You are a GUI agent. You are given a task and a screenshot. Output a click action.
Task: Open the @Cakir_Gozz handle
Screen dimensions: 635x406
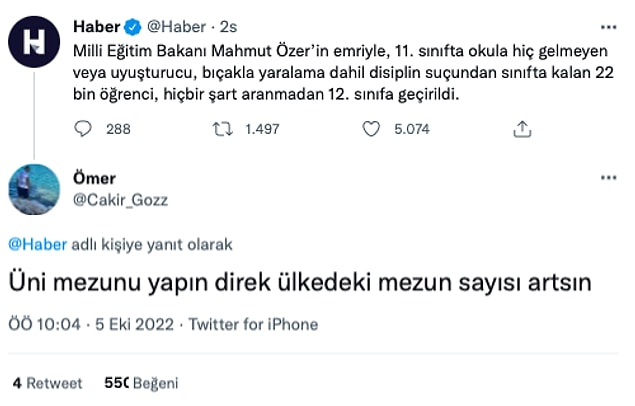pos(122,199)
